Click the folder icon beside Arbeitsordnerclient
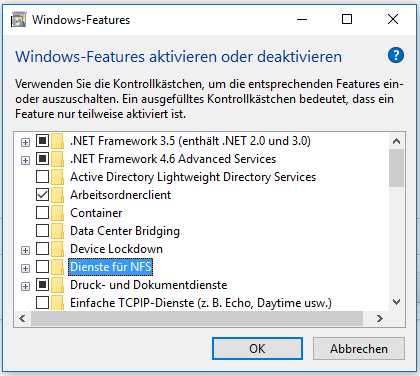This screenshot has width=420, height=376. (57, 195)
